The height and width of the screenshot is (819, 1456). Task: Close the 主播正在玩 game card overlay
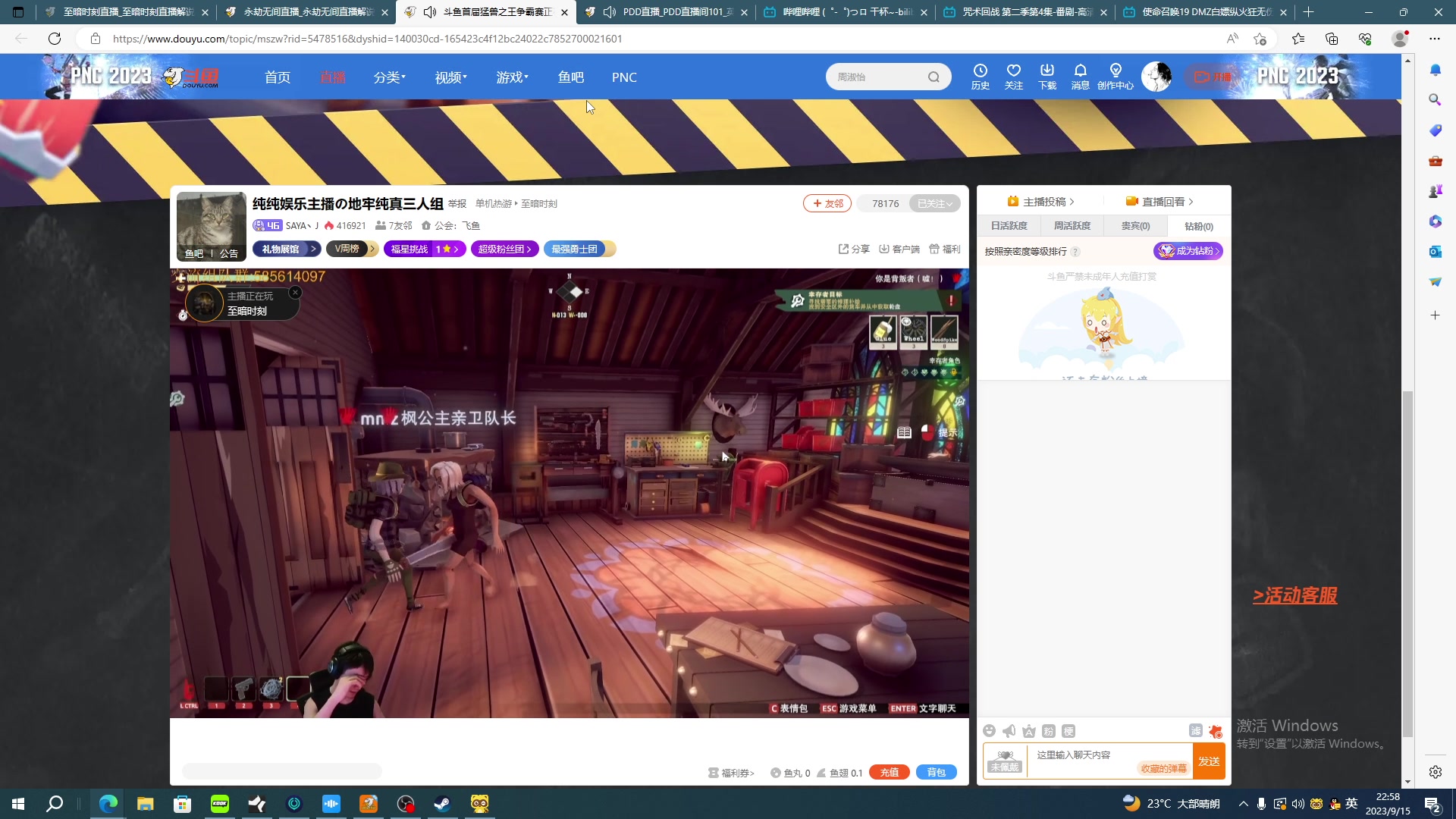pyautogui.click(x=295, y=293)
